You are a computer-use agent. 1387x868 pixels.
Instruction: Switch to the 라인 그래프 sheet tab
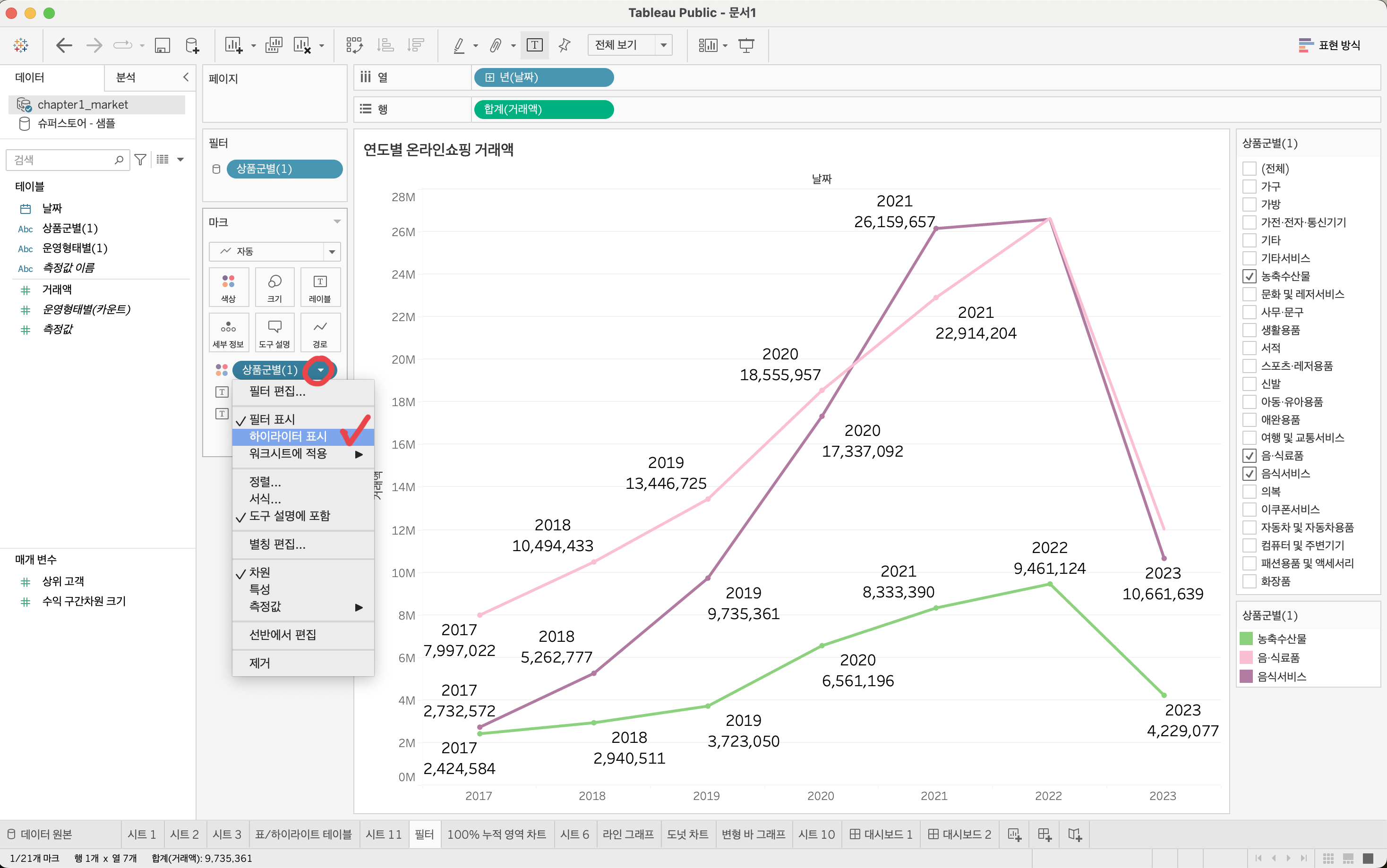click(628, 834)
